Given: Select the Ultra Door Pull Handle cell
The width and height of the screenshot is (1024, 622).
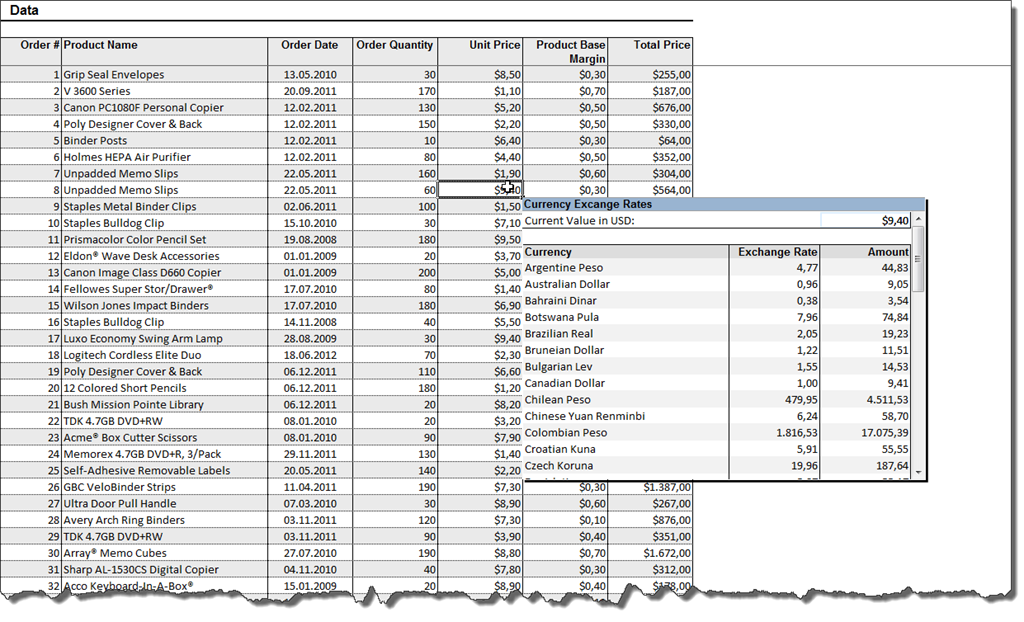Looking at the screenshot, I should click(x=165, y=504).
